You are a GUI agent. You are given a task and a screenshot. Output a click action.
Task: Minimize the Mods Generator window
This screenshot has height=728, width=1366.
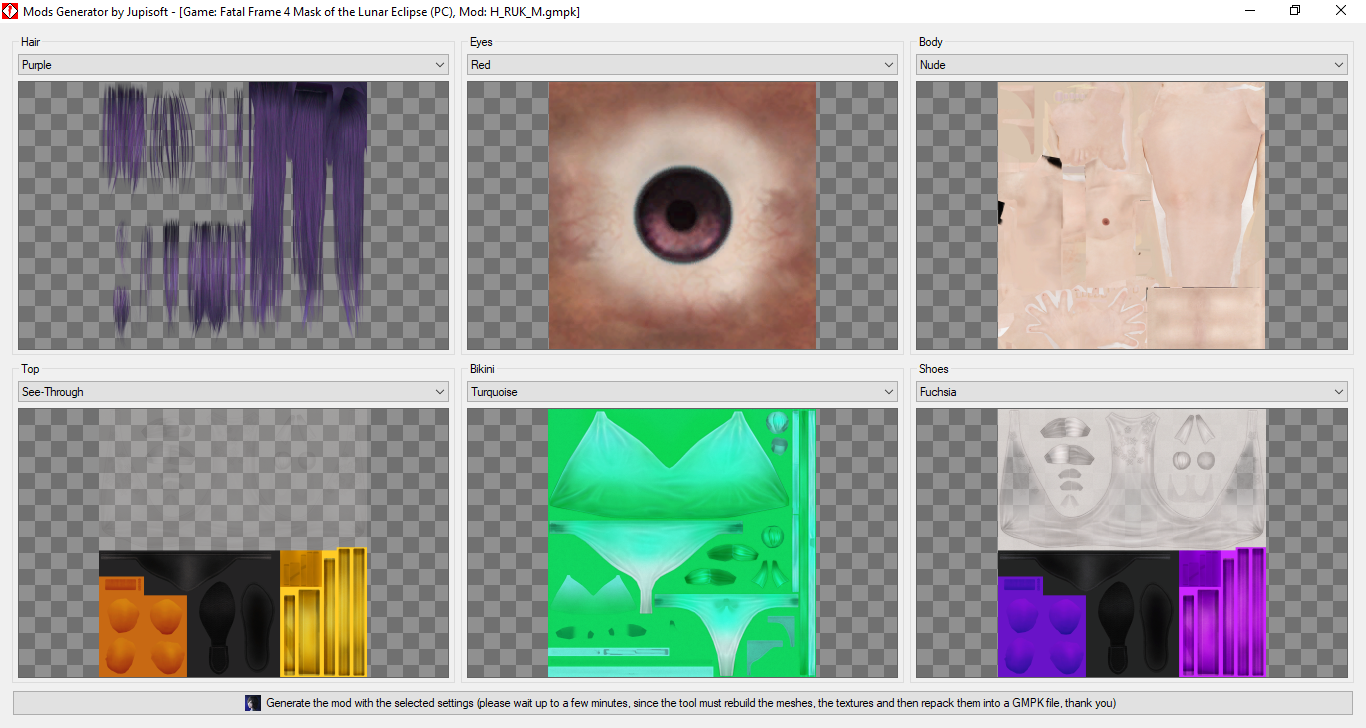tap(1250, 11)
